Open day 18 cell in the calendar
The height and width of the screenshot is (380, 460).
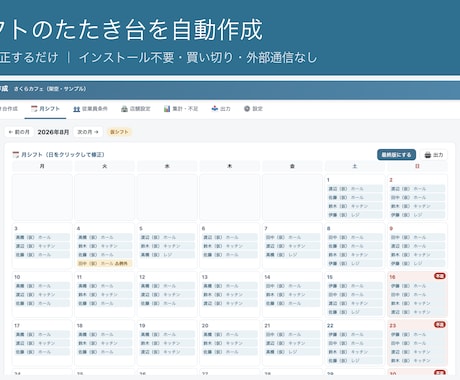104,343
